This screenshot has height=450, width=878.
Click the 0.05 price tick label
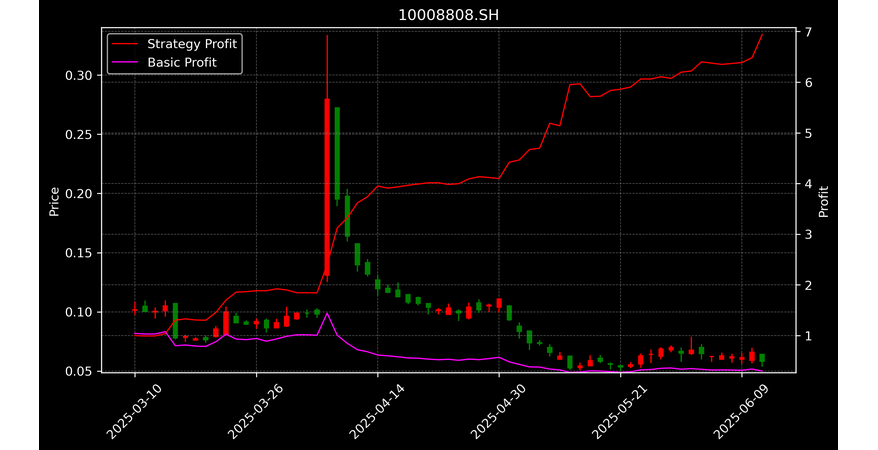pos(78,371)
